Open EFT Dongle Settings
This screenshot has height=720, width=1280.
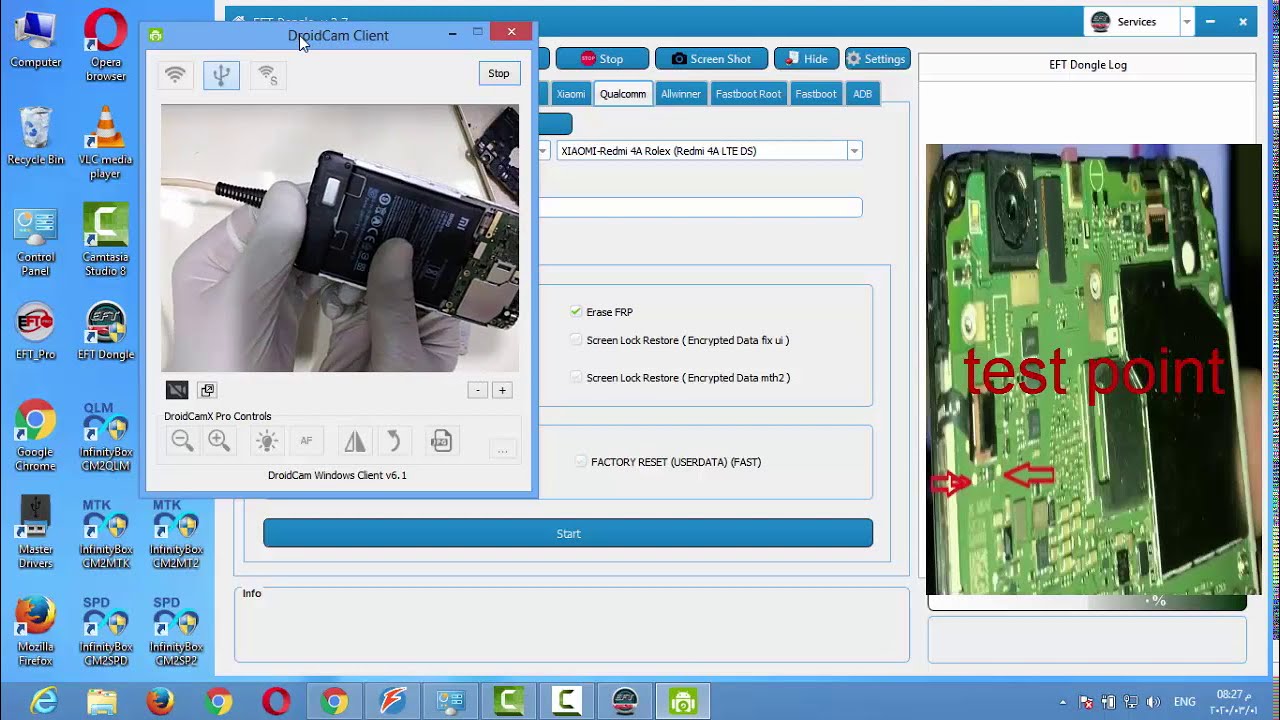point(877,59)
